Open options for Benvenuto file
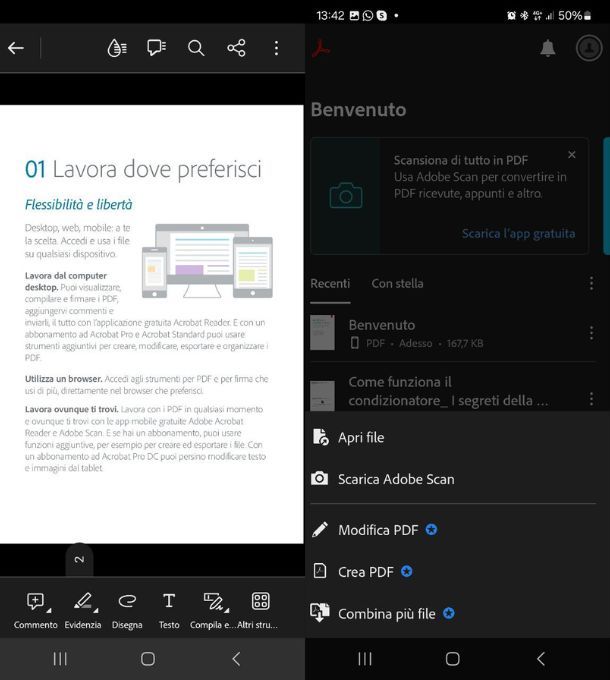 click(591, 333)
